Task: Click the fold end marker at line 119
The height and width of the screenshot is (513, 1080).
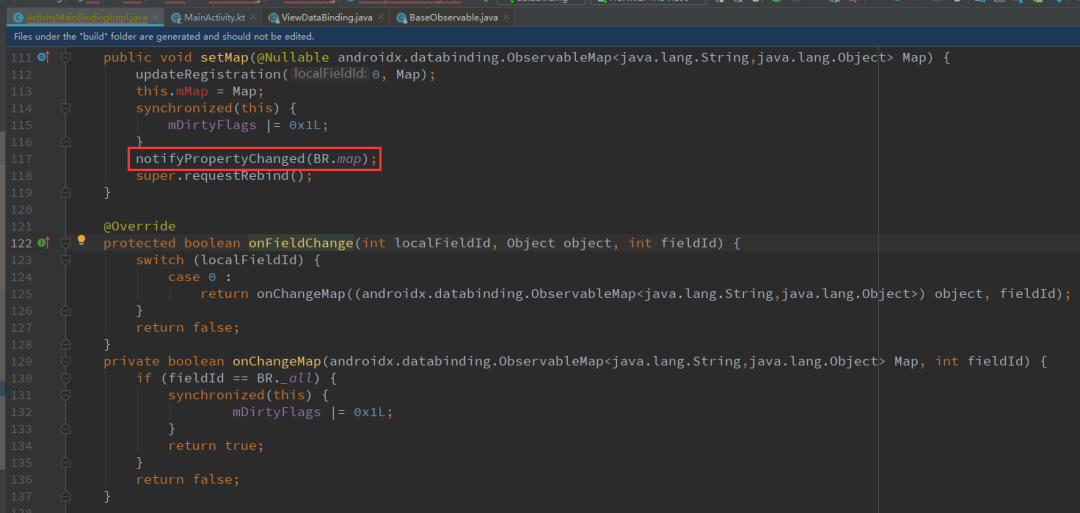Action: point(65,192)
